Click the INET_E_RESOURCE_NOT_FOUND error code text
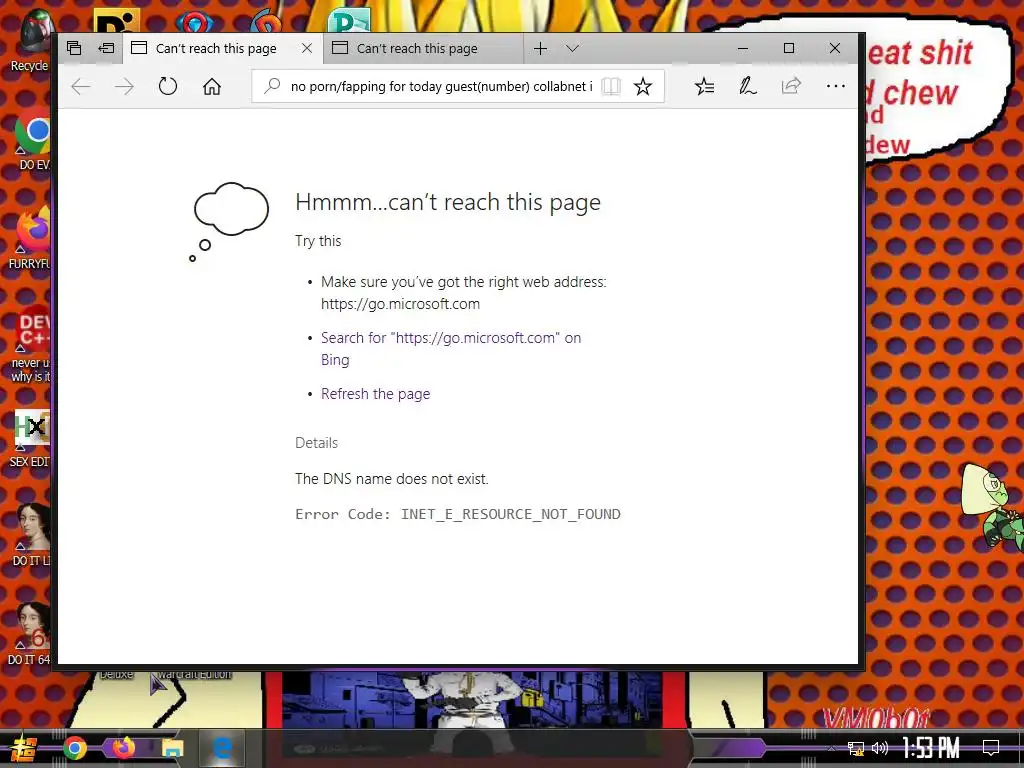This screenshot has height=768, width=1024. [x=511, y=514]
